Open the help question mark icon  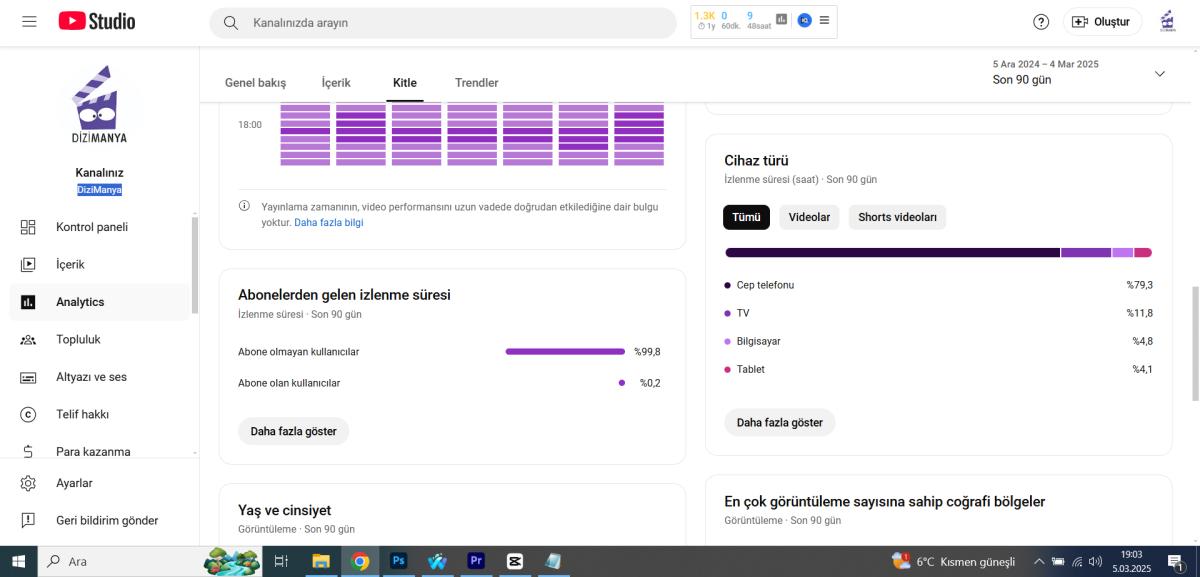click(x=1041, y=22)
